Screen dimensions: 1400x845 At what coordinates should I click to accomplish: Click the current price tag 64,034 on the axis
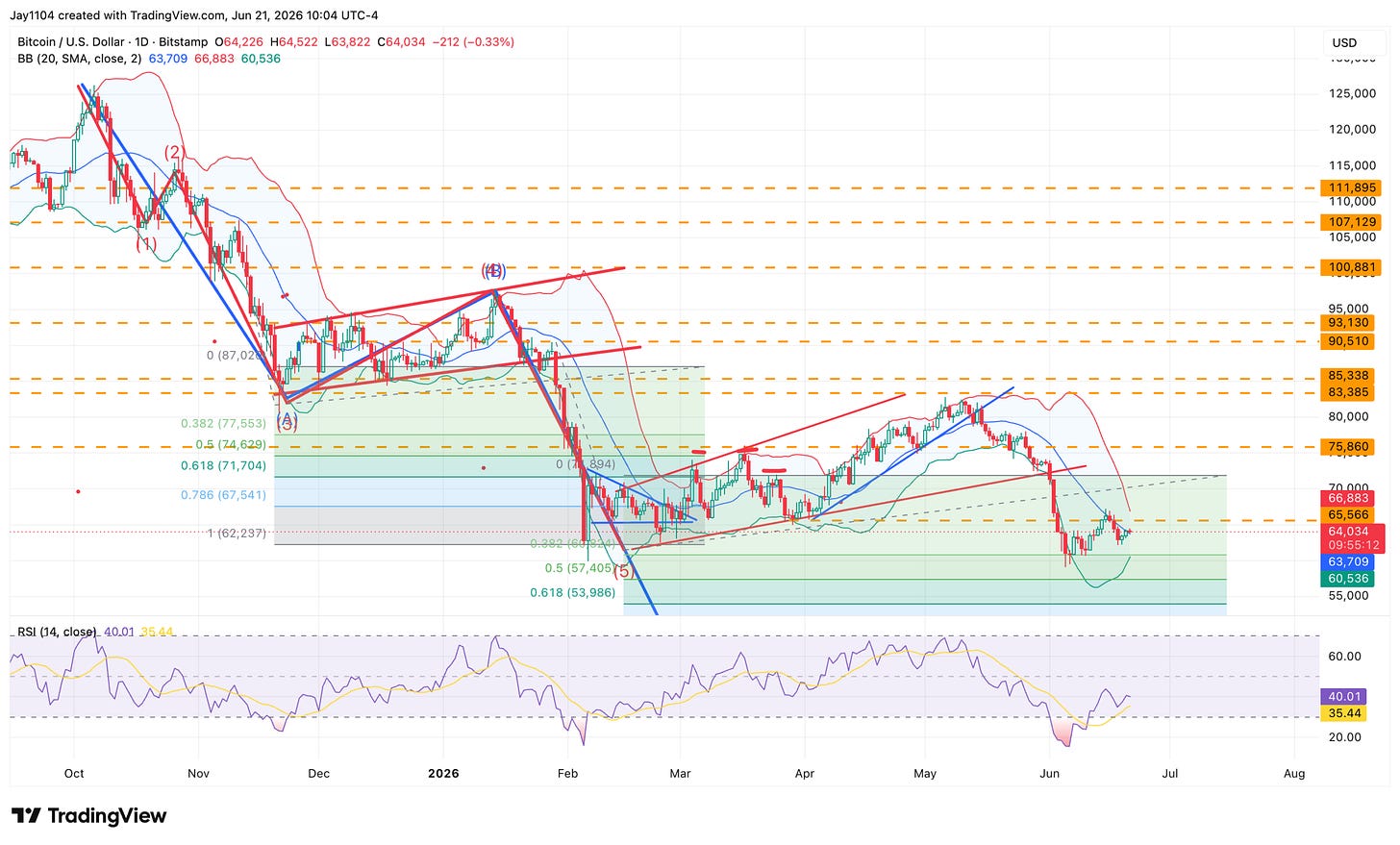click(1349, 532)
